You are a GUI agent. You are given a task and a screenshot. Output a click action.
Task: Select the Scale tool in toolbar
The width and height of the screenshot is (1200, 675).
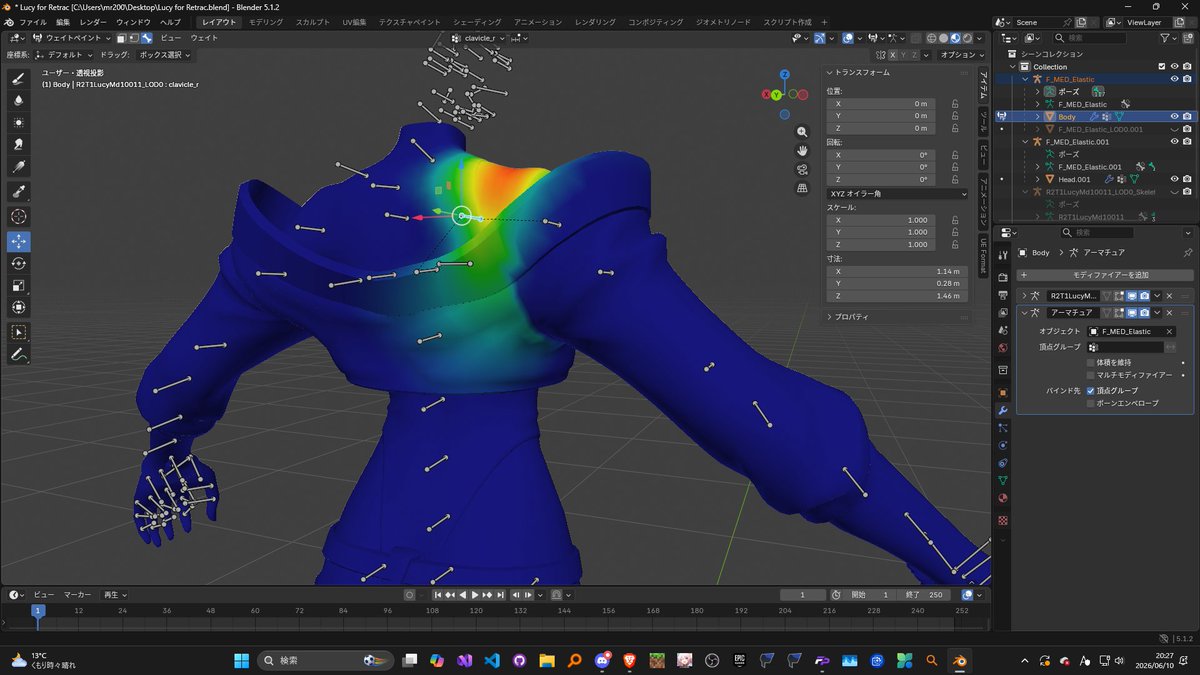(x=19, y=285)
